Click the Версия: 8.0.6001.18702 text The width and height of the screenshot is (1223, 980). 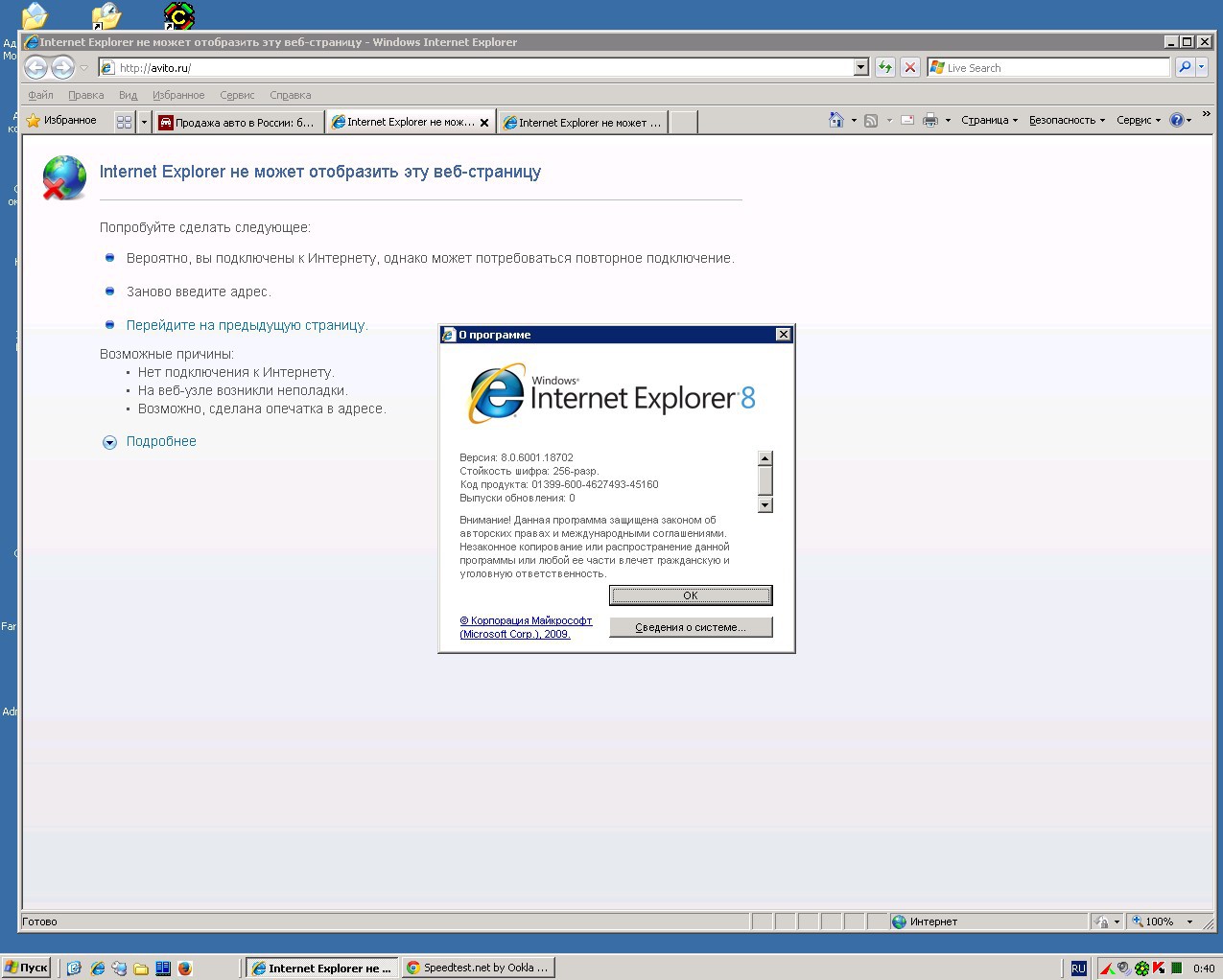pos(516,457)
